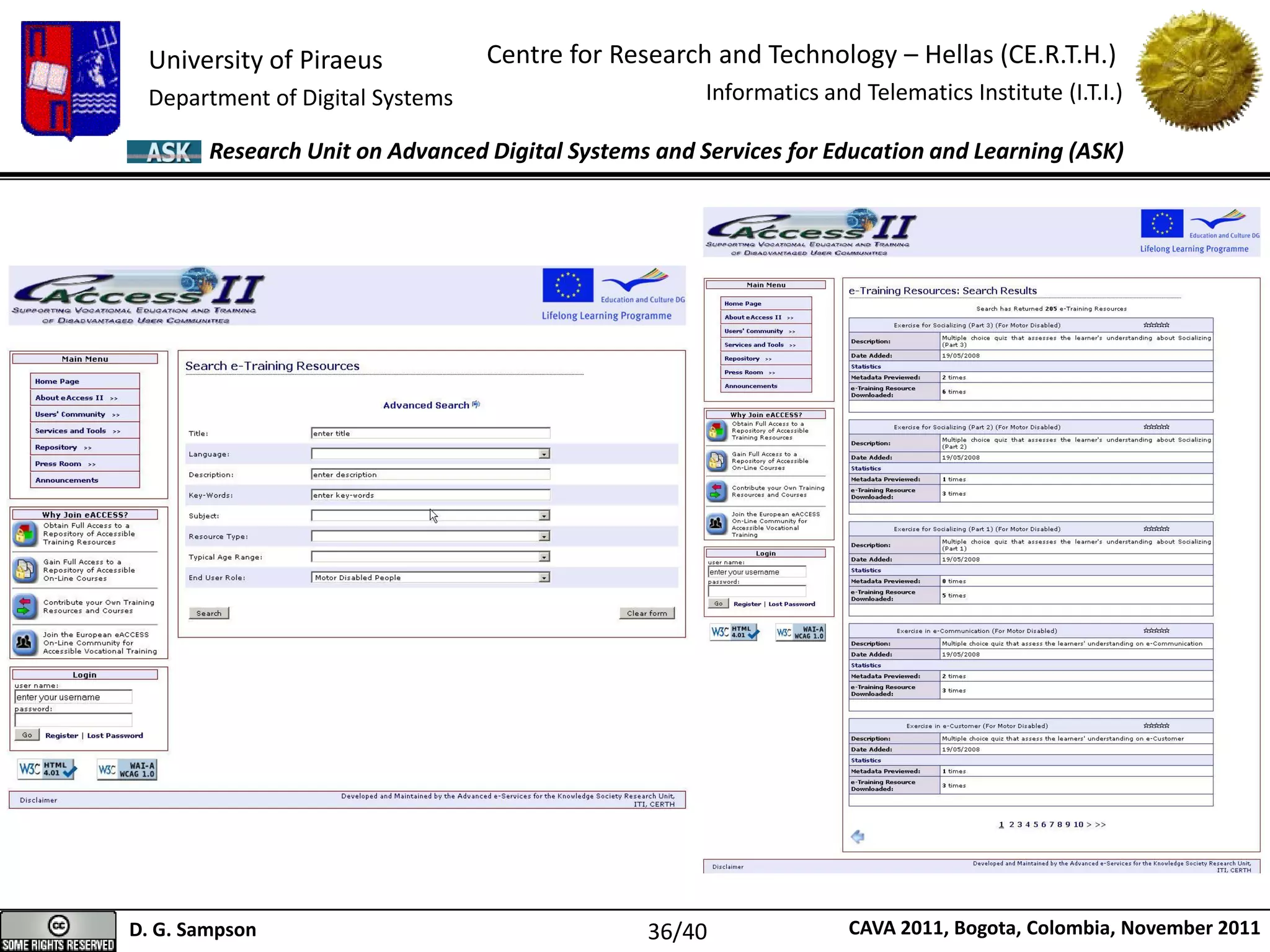
Task: Click Exercise in e-Communication result title
Action: pos(977,631)
